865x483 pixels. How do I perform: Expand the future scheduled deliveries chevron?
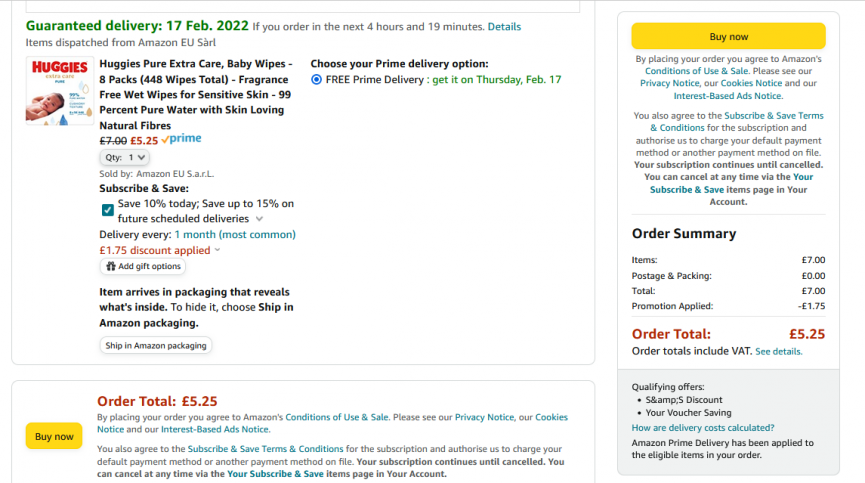259,219
